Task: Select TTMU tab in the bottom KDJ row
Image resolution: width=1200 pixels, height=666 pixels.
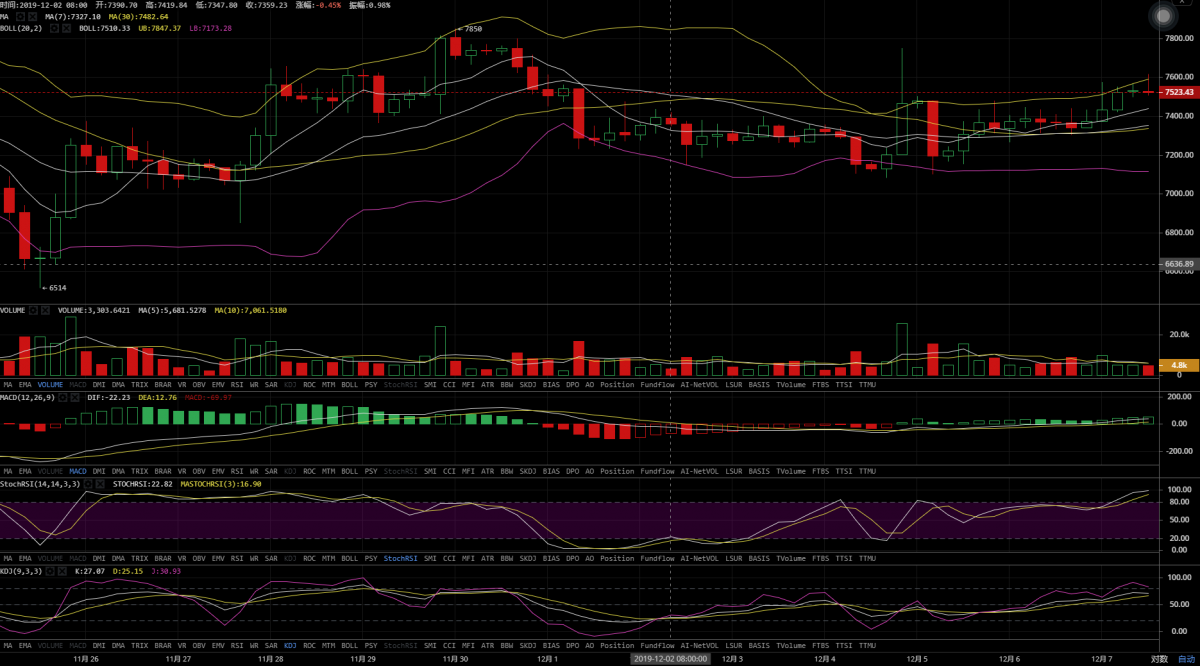Action: (x=867, y=645)
